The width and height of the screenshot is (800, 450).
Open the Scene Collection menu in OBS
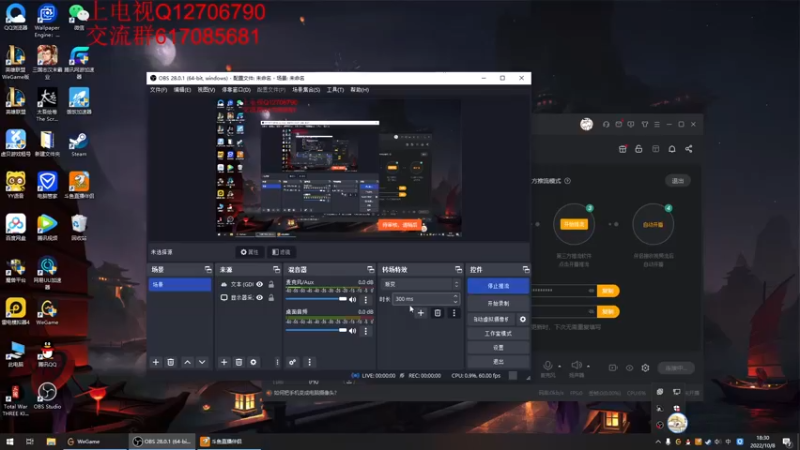(306, 90)
